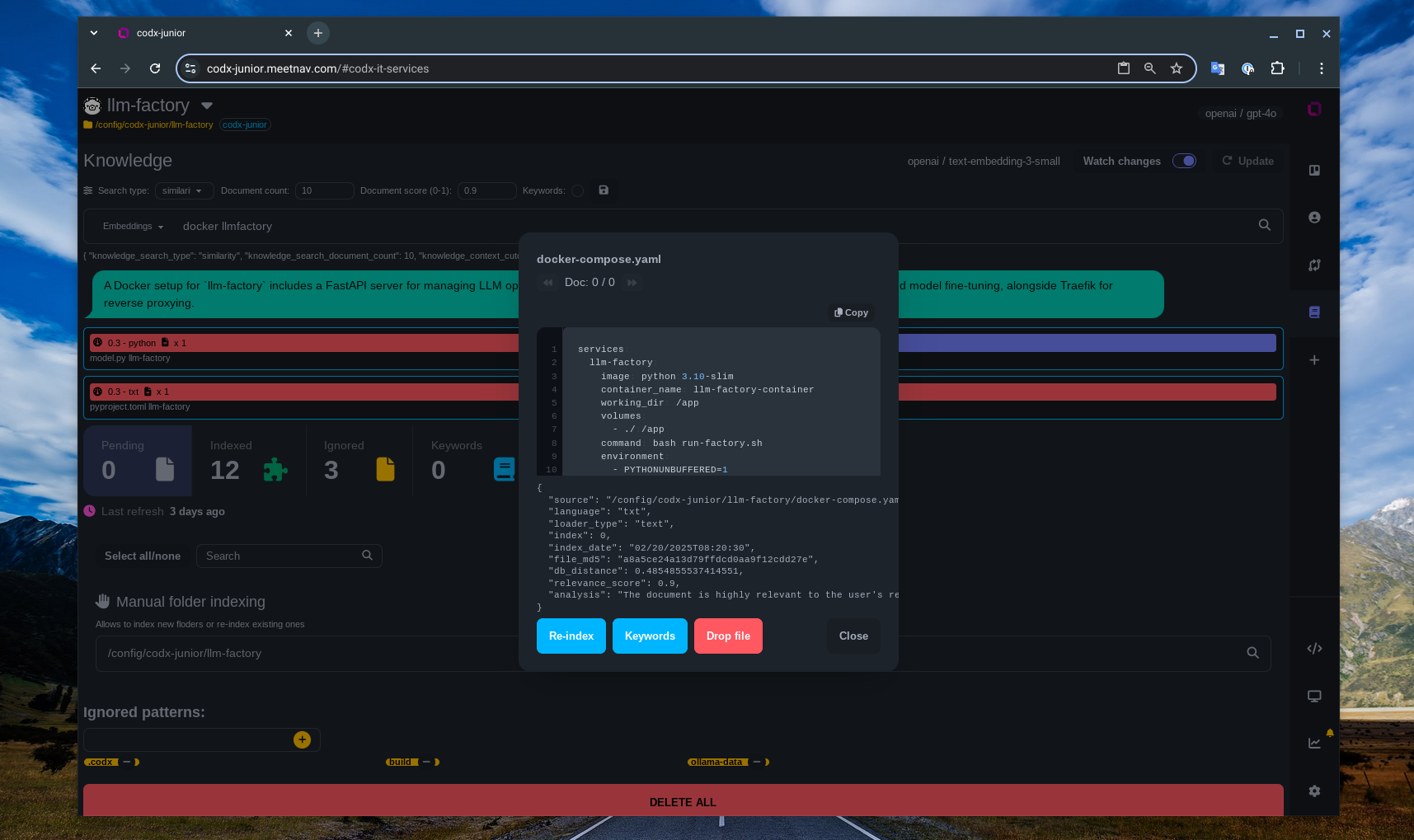The width and height of the screenshot is (1414, 840).
Task: Switch to the codx-junior browser tab
Action: click(204, 33)
